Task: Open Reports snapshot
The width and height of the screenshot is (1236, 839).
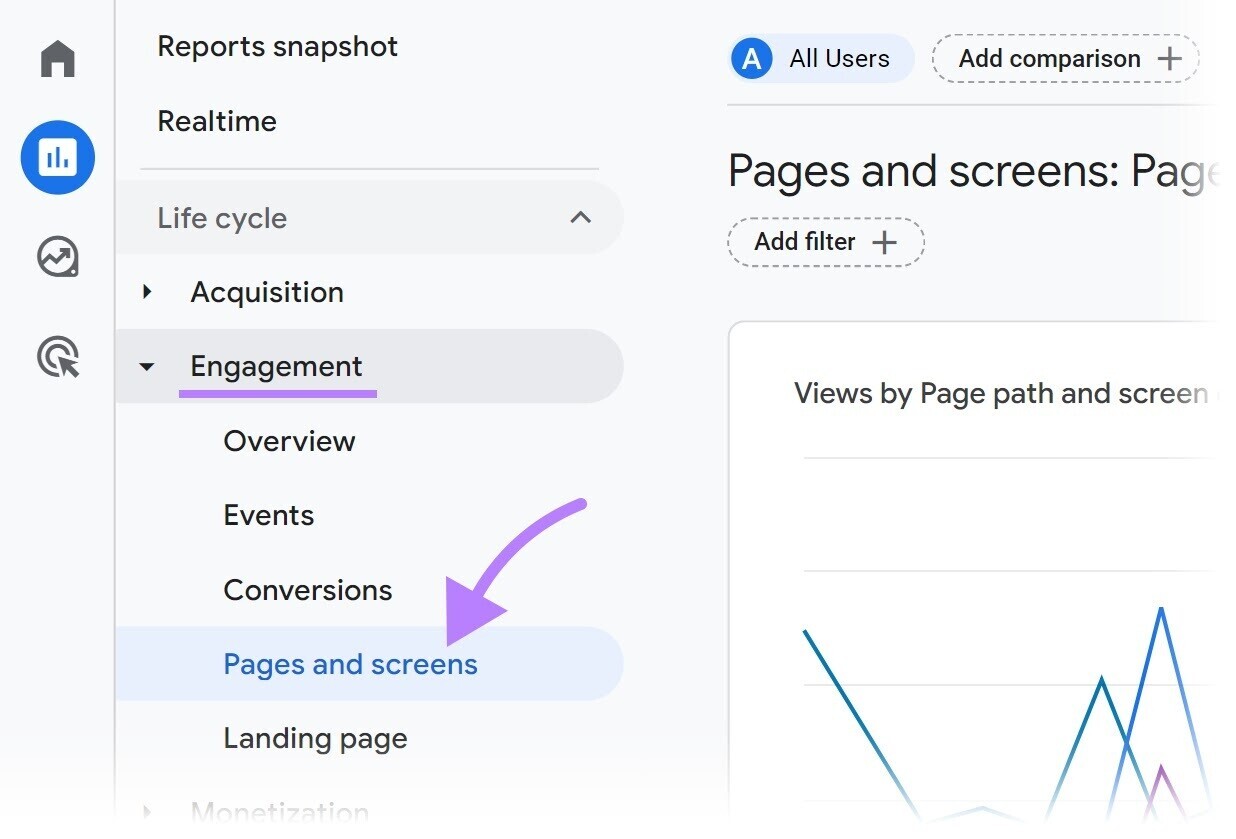Action: 277,46
